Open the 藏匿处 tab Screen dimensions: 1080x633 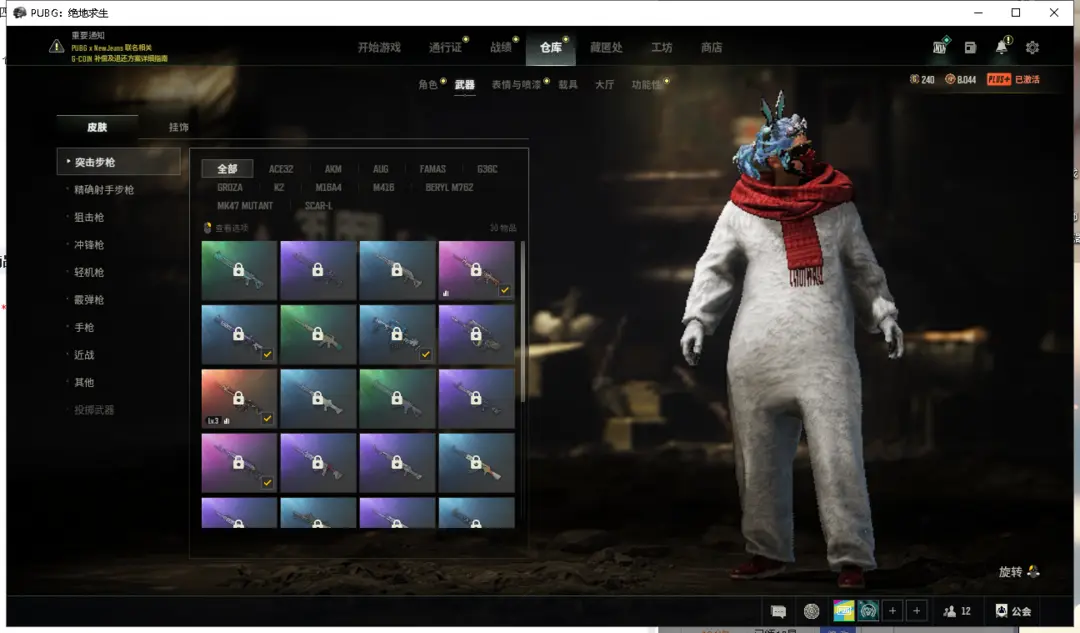click(x=606, y=48)
